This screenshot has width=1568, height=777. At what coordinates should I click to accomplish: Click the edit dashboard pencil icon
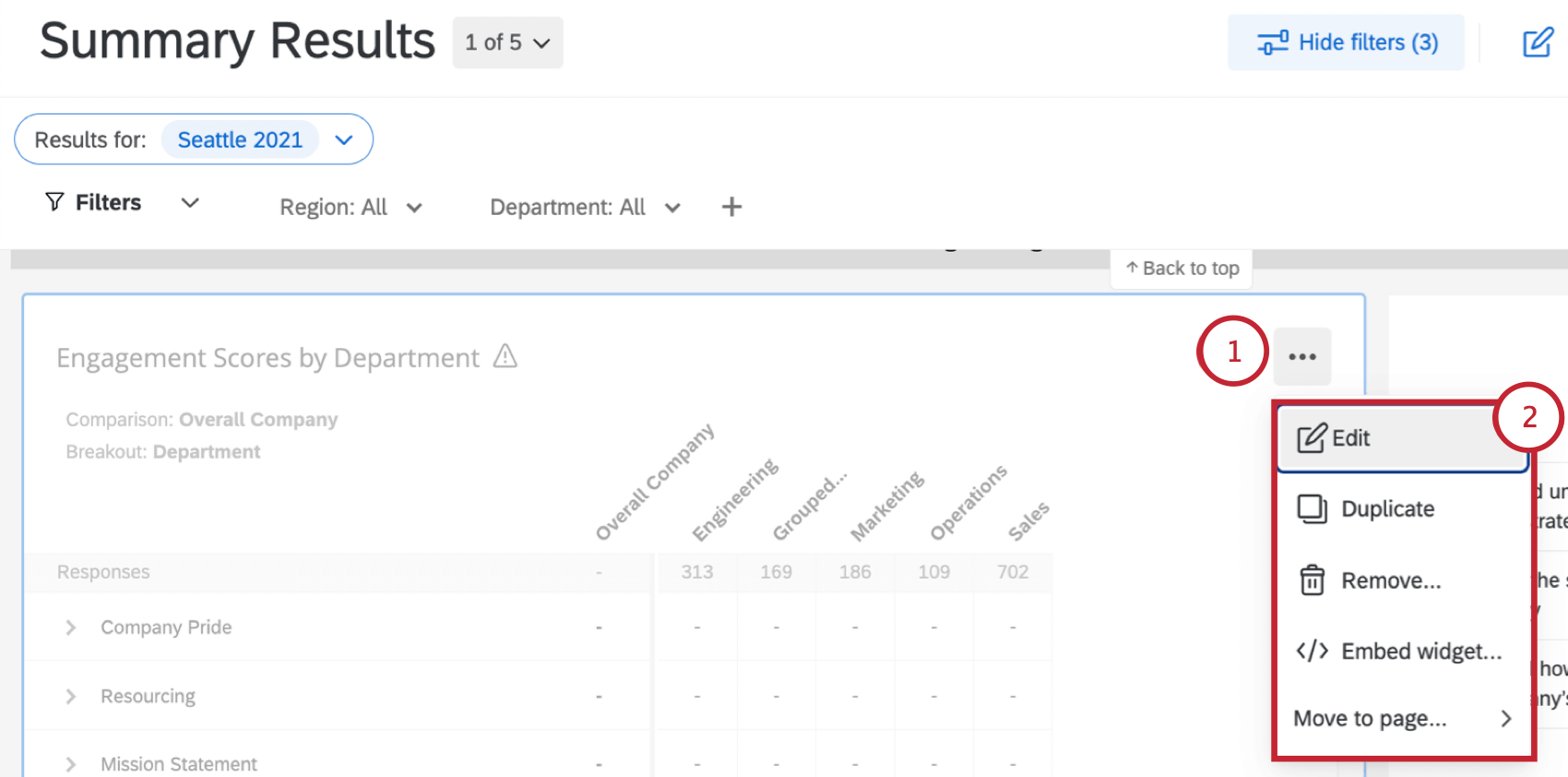tap(1538, 42)
